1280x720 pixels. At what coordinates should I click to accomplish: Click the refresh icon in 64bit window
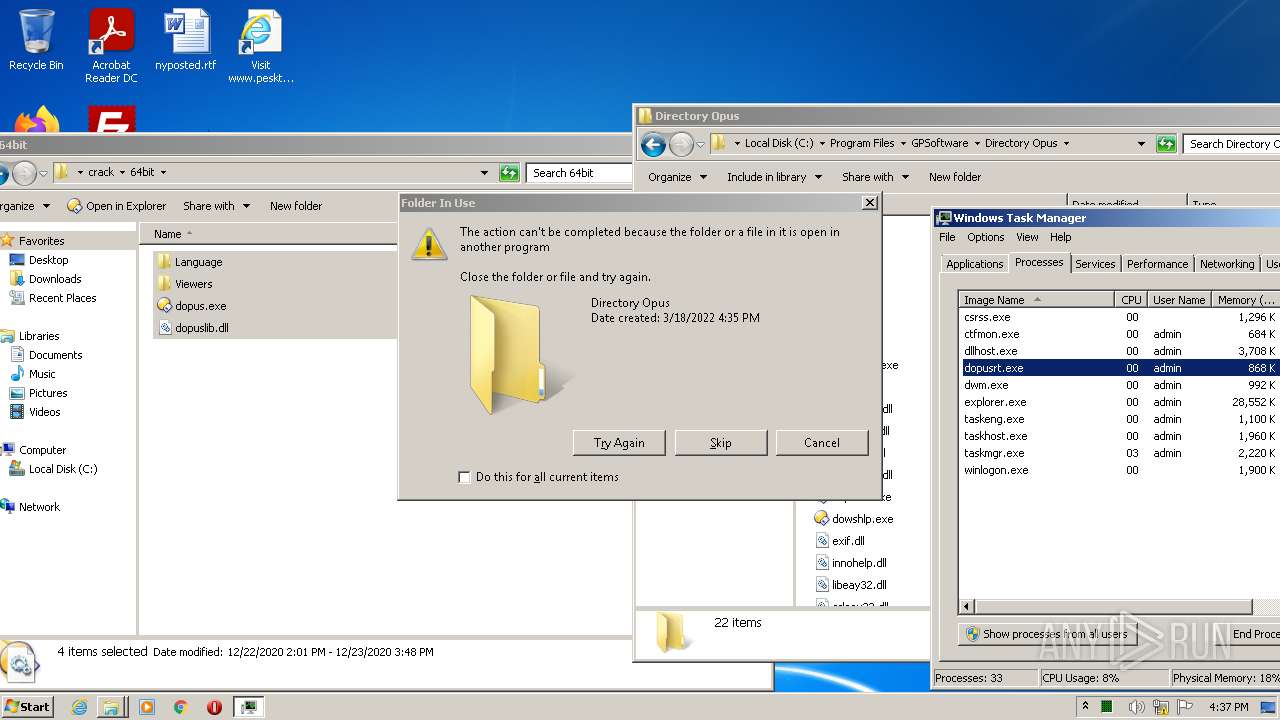509,173
